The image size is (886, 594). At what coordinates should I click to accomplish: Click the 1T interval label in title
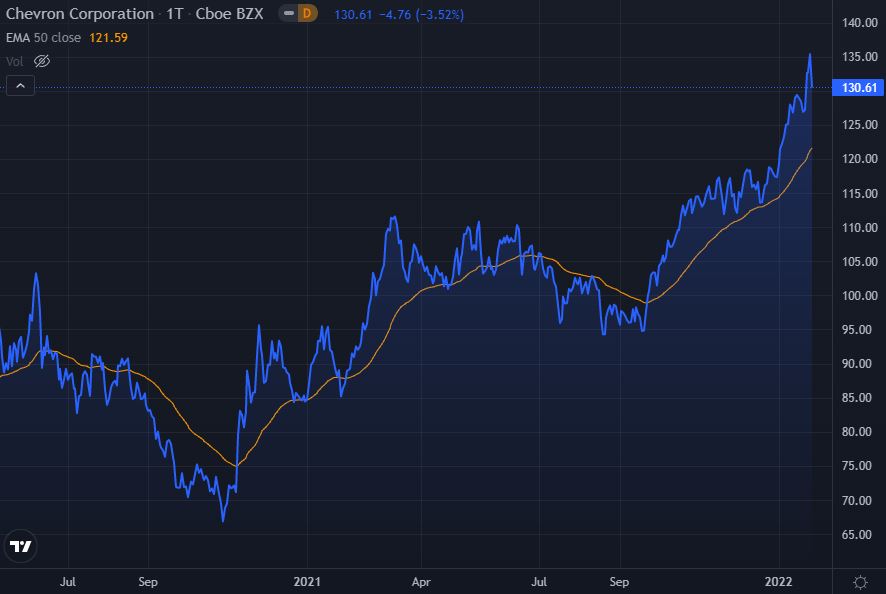[175, 14]
